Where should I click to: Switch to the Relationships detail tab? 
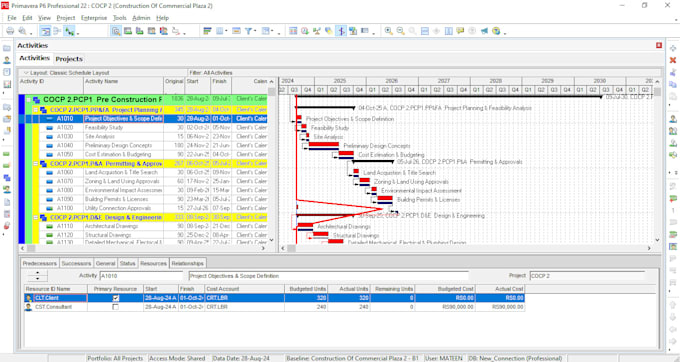click(x=187, y=263)
